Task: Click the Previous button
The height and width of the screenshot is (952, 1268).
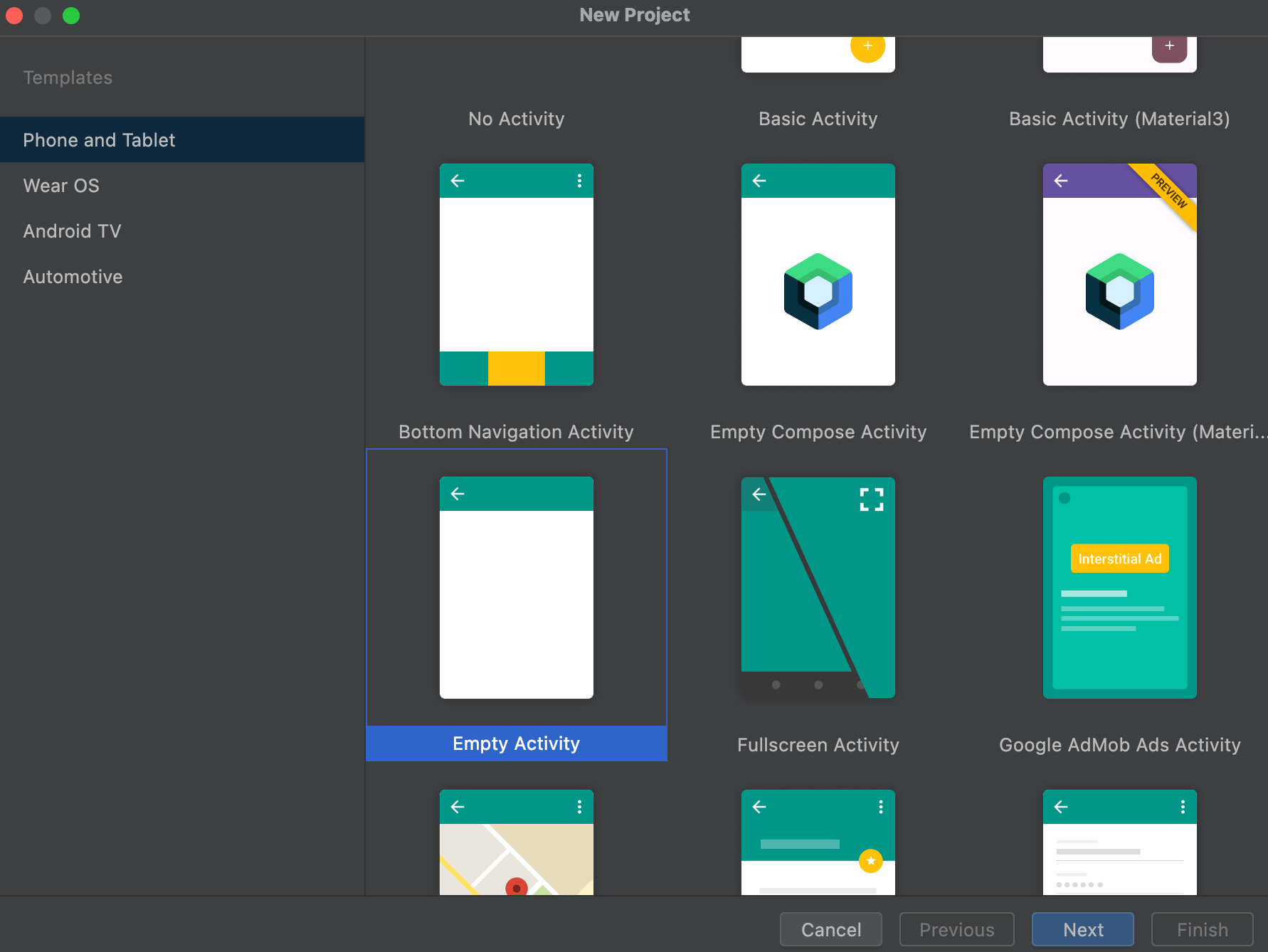Action: click(956, 929)
